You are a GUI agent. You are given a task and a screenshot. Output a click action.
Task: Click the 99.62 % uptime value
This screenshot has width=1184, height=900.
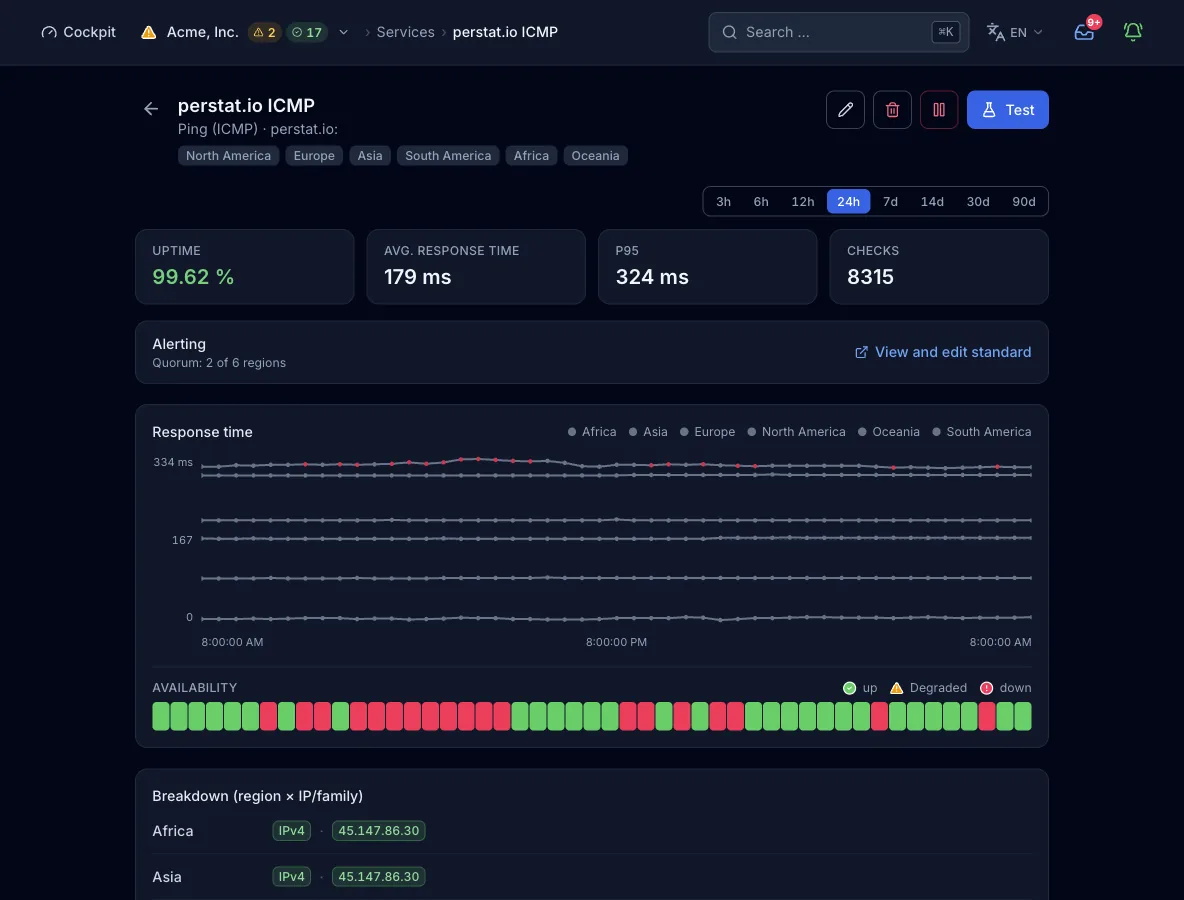click(x=193, y=277)
